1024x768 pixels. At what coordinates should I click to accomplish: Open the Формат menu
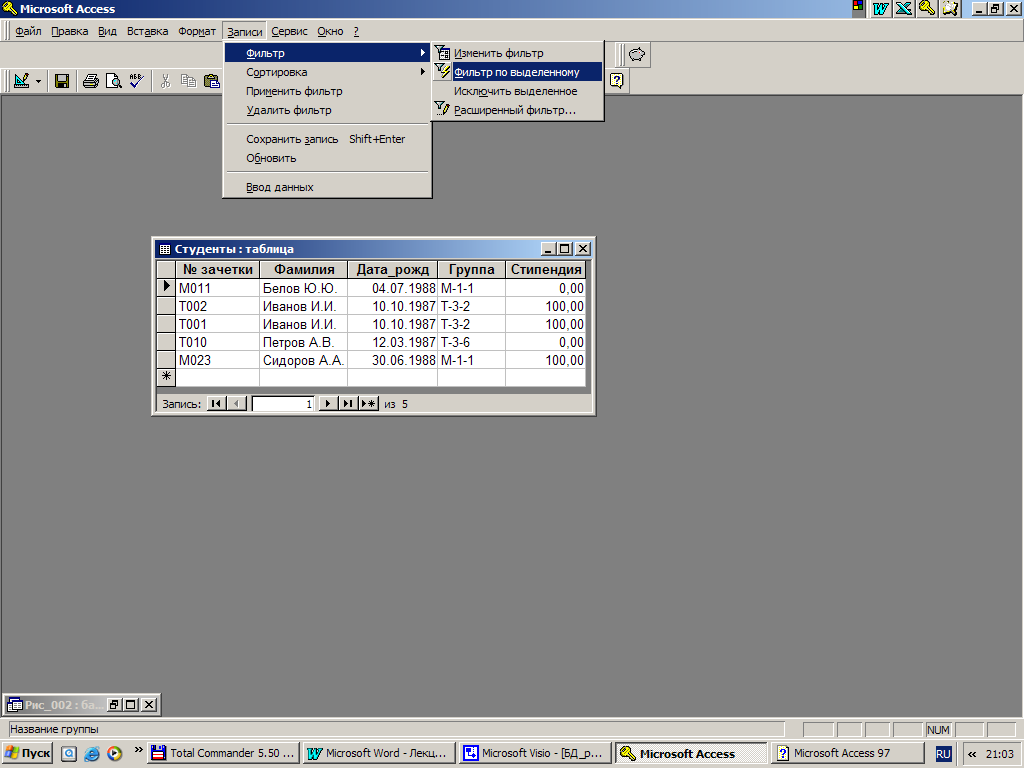pyautogui.click(x=197, y=31)
